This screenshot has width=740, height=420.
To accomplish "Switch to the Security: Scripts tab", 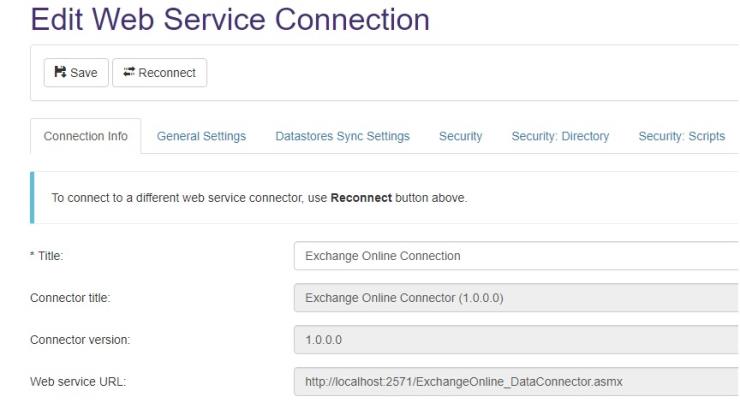I will (x=681, y=137).
